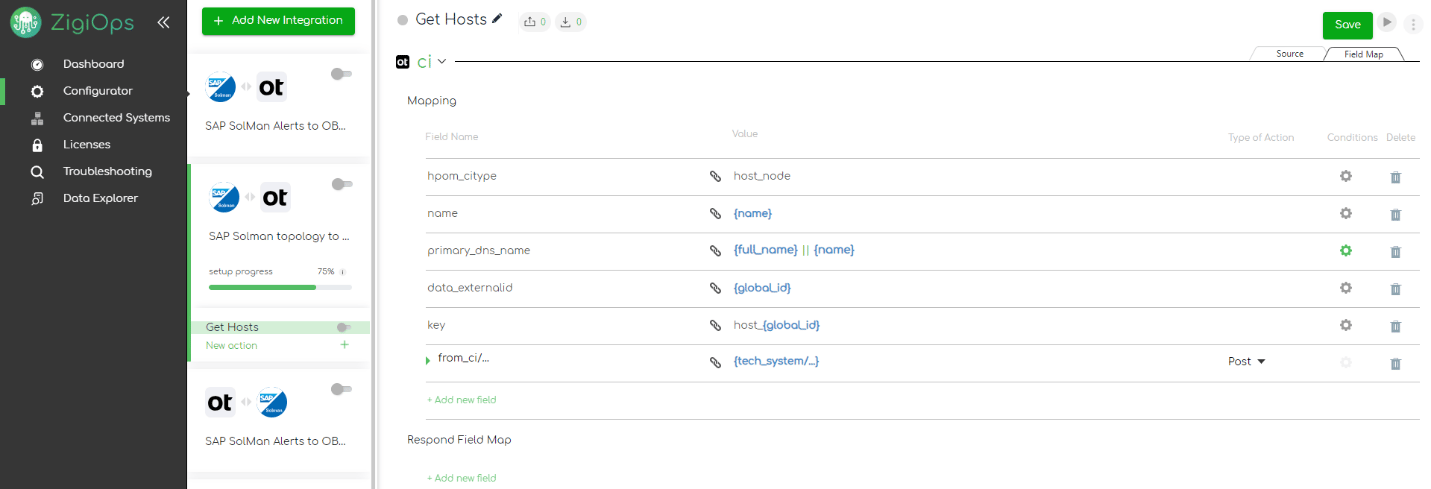Click link icon for from_ci row
Viewport: 1431px width, 489px height.
715,363
